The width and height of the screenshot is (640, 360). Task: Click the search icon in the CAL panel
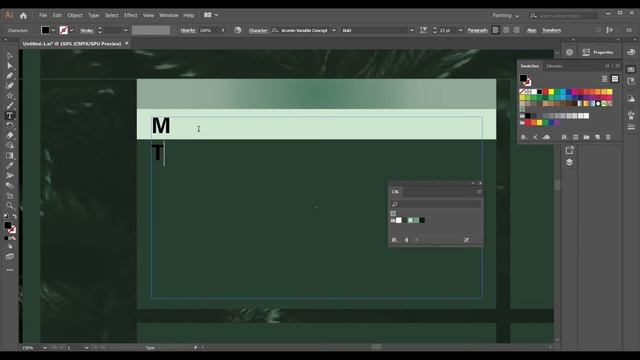(394, 204)
